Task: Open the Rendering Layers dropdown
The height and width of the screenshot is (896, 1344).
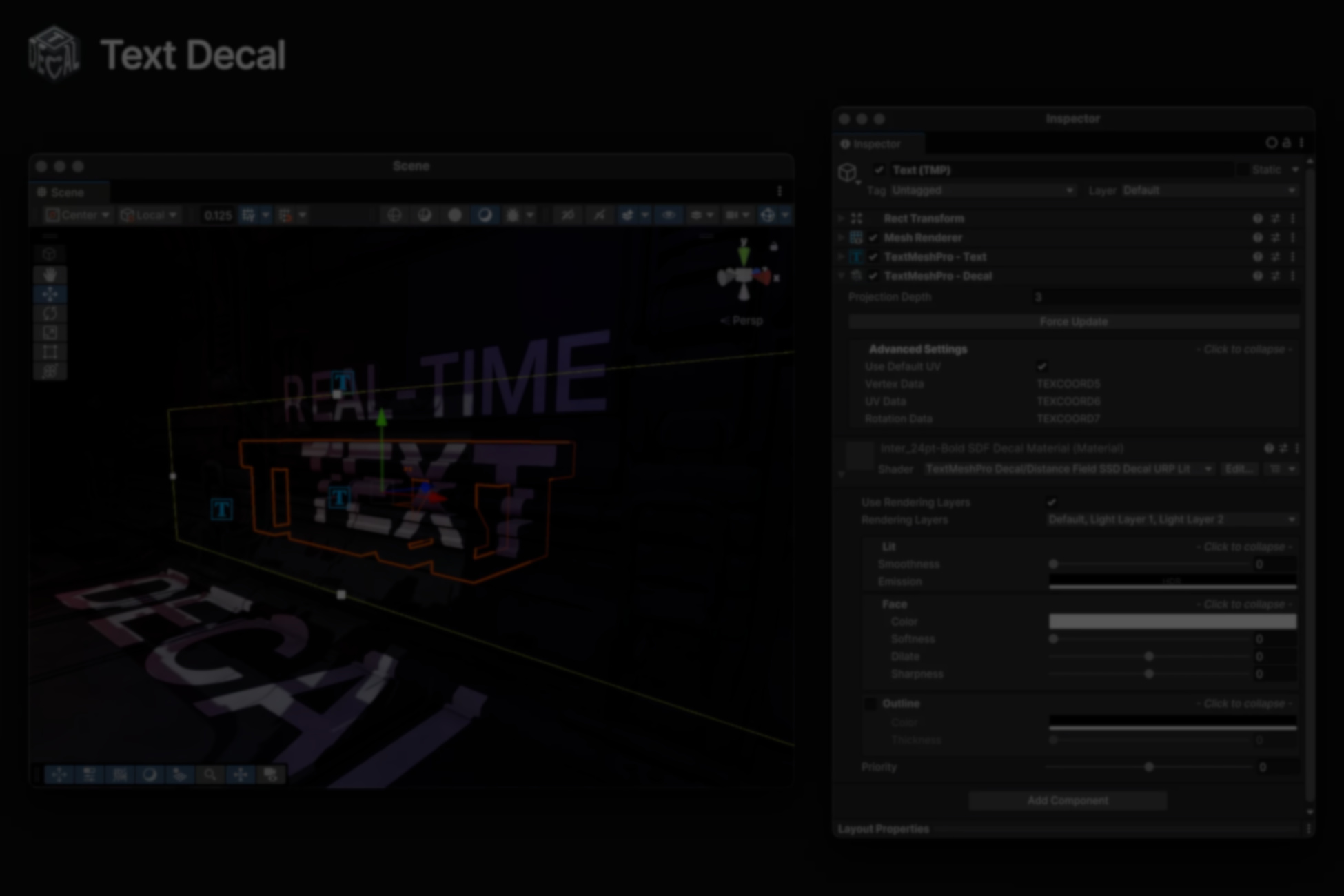Action: (x=1172, y=520)
